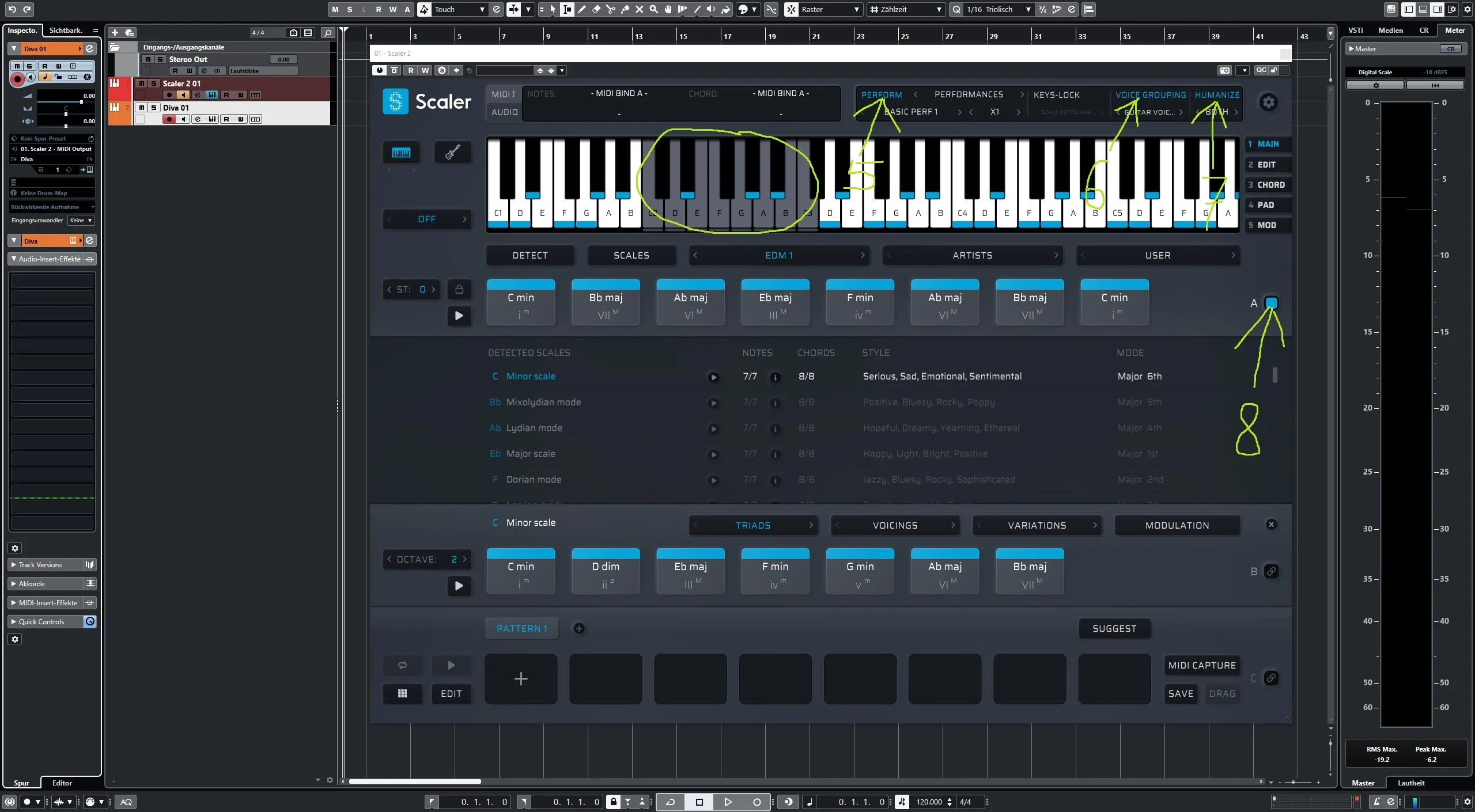Viewport: 1475px width, 812px height.
Task: Toggle PERFORM mode in Scaler
Action: (x=882, y=95)
